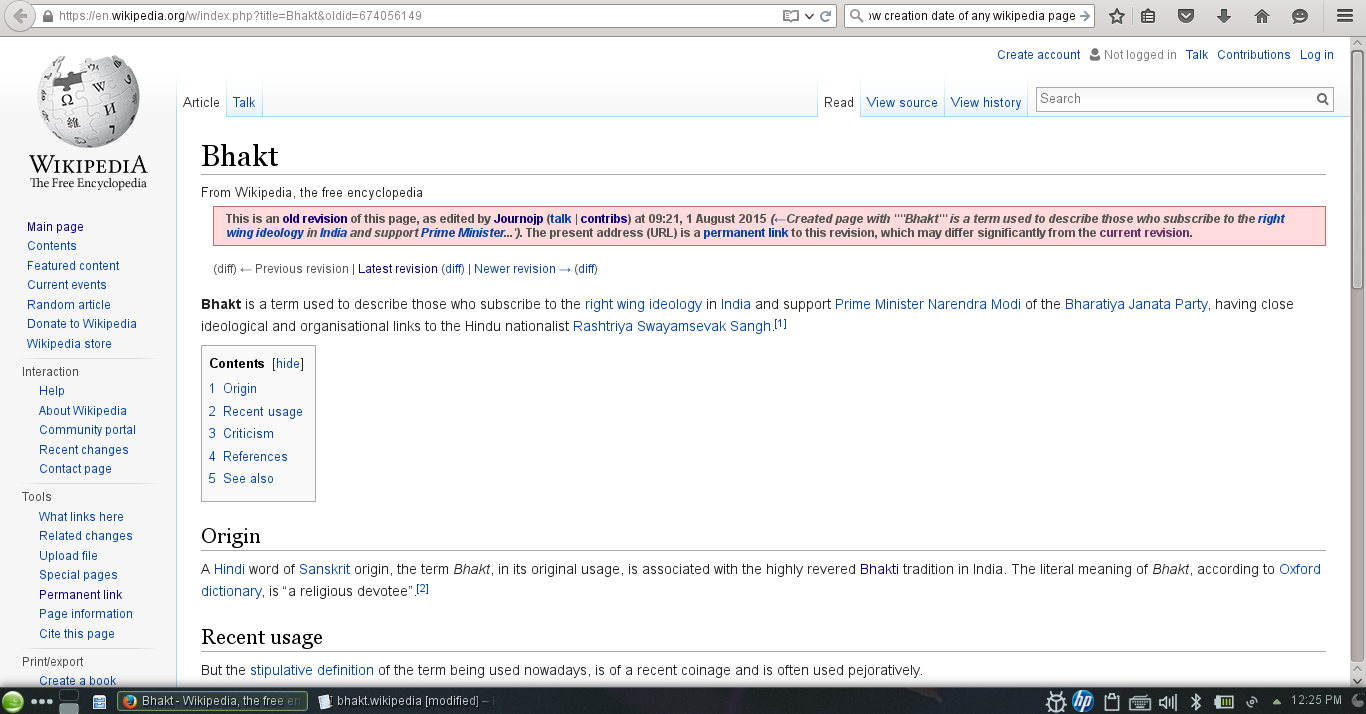This screenshot has height=714, width=1366.
Task: Click the HP icon in system tray
Action: (1082, 701)
